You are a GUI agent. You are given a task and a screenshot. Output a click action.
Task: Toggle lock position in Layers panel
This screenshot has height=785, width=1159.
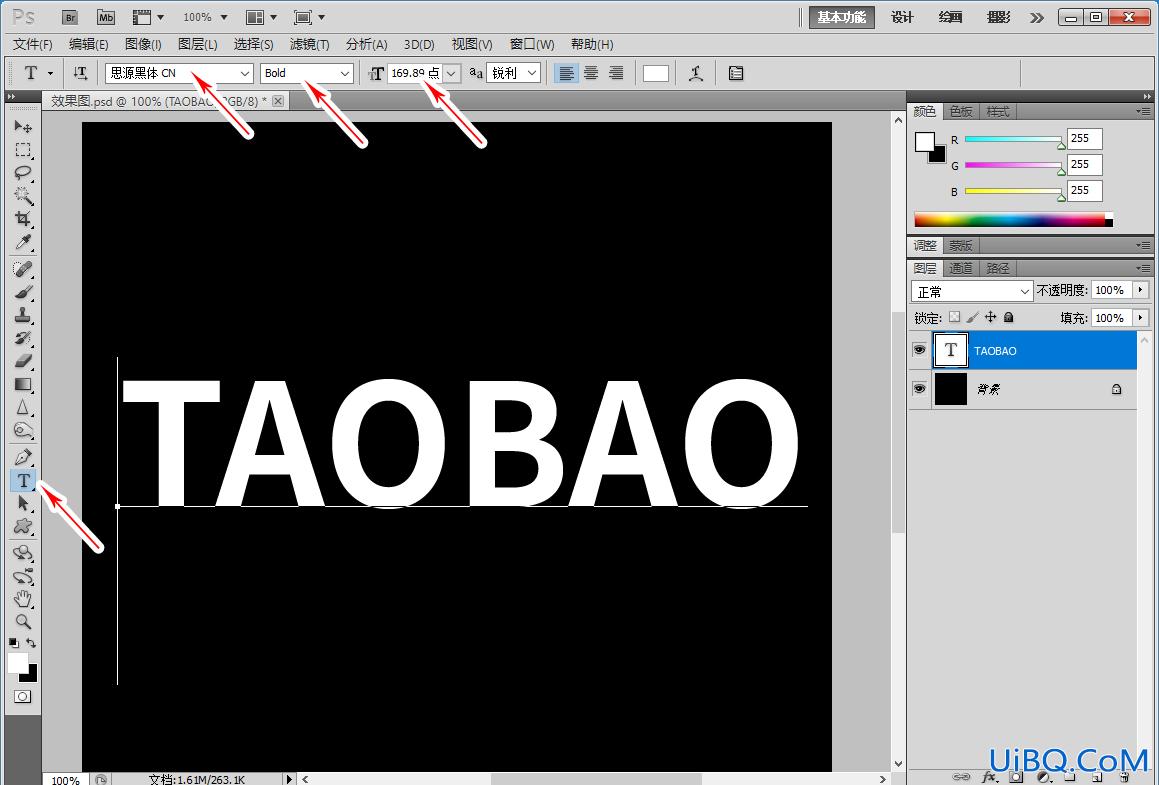click(990, 317)
